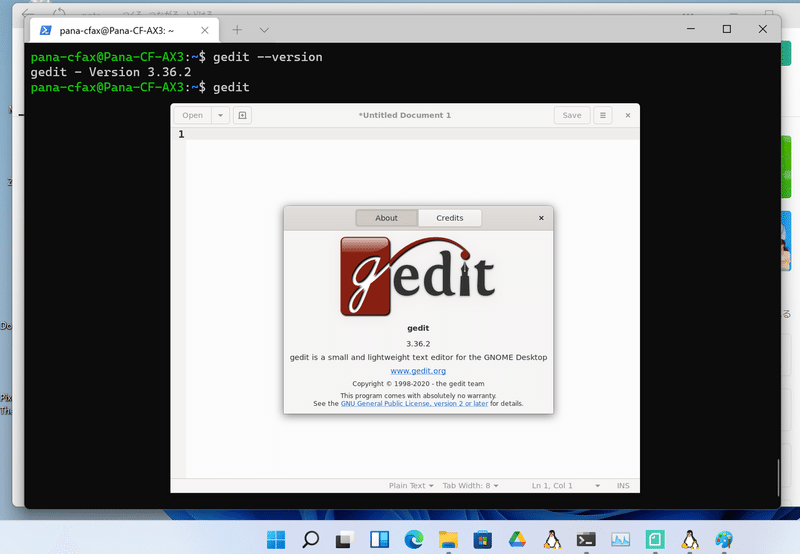Screen dimensions: 800x554
Task: Click line number 1 in gedit gutter
Action: [181, 134]
